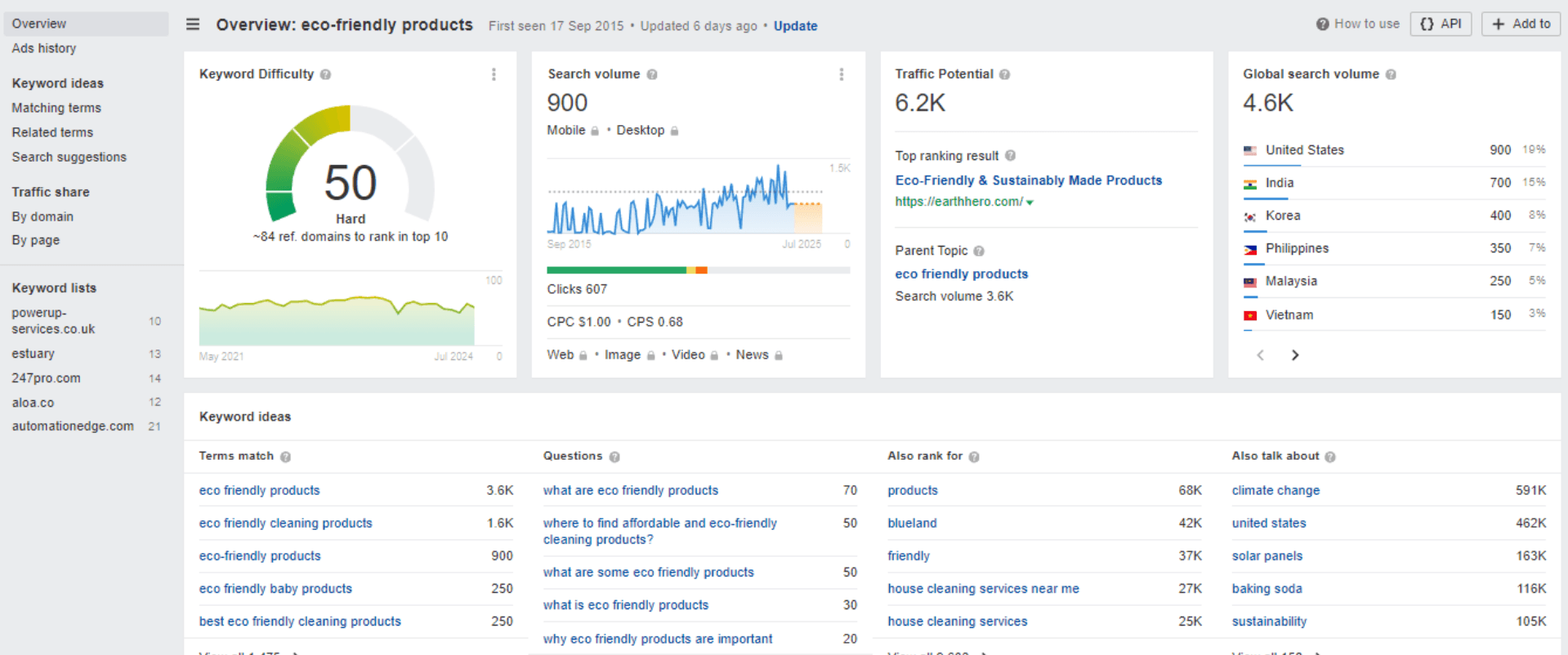Screen dimensions: 1568x655
Task: Click Traffic Potential help icon
Action: (x=1004, y=74)
